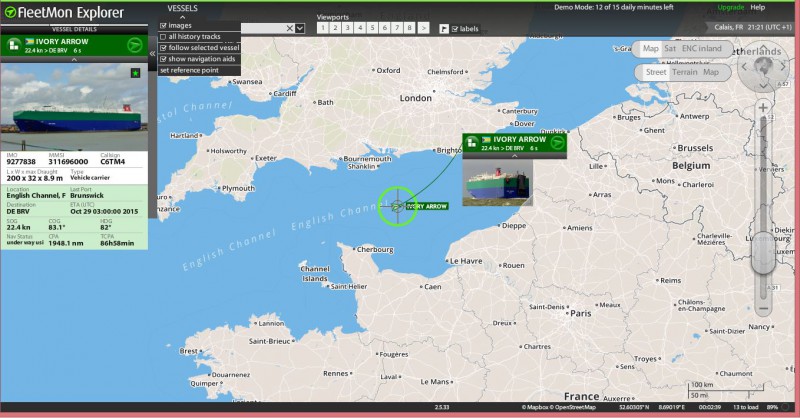The height and width of the screenshot is (418, 800).
Task: Click the vessel type icon in details header
Action: (13, 46)
